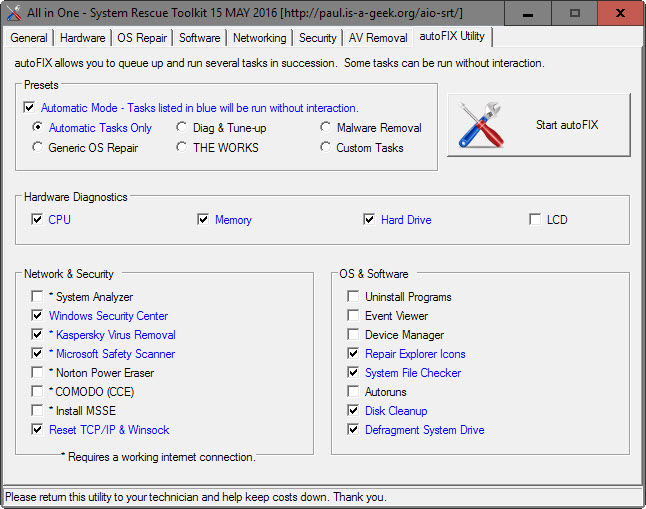Toggle the Automatic Mode checkbox

tap(29, 108)
